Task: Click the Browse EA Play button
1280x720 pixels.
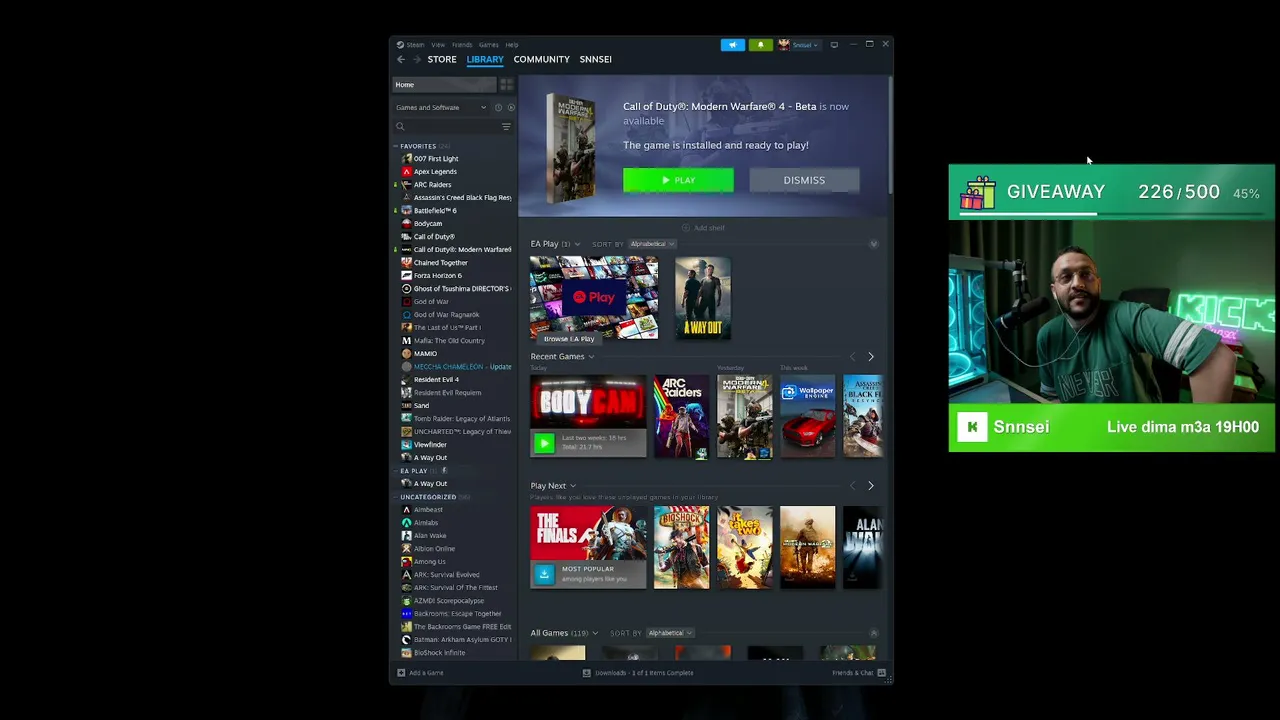Action: pyautogui.click(x=569, y=339)
